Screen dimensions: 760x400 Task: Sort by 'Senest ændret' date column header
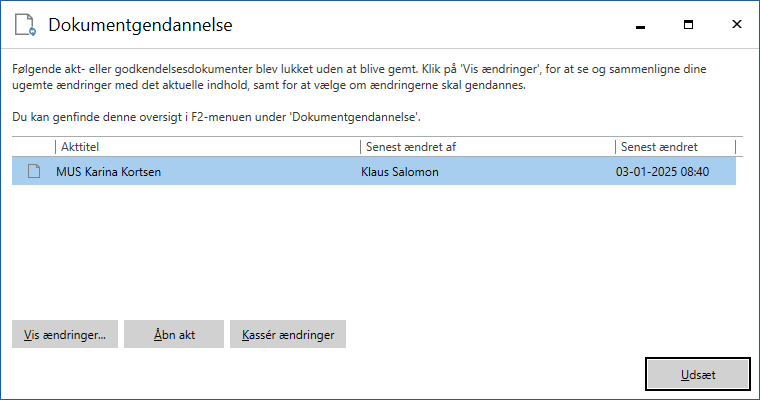point(675,147)
